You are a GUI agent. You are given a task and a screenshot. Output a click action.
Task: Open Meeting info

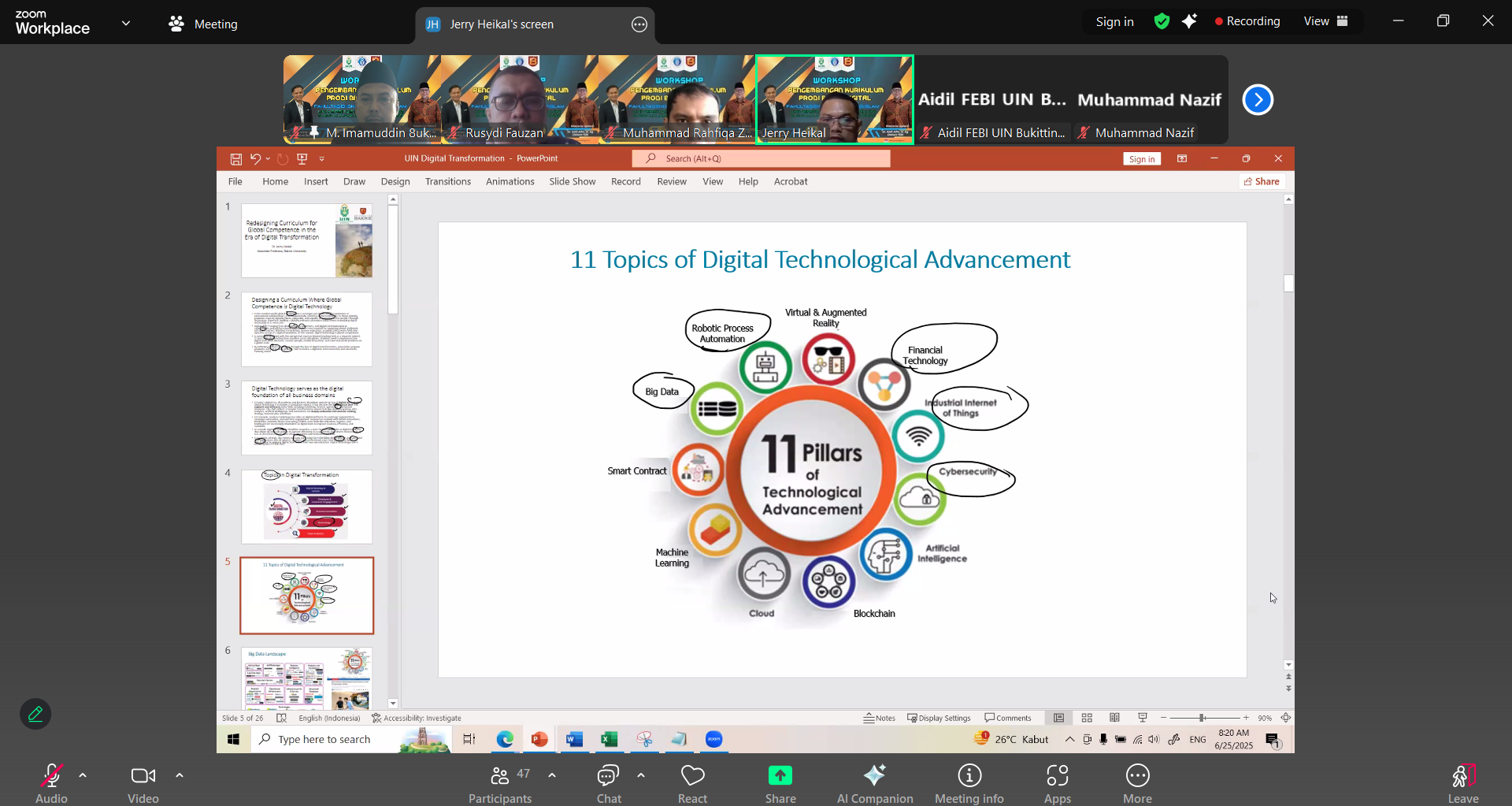[x=969, y=783]
